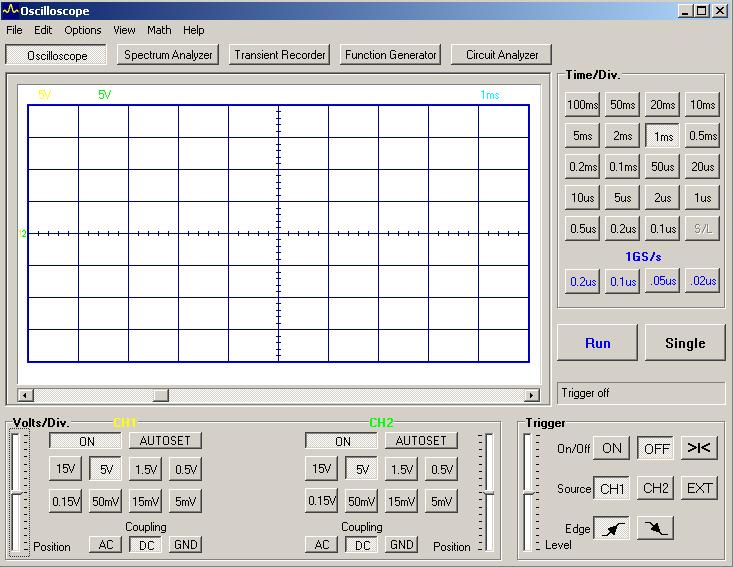Click the cyan 1ms display label

(489, 95)
